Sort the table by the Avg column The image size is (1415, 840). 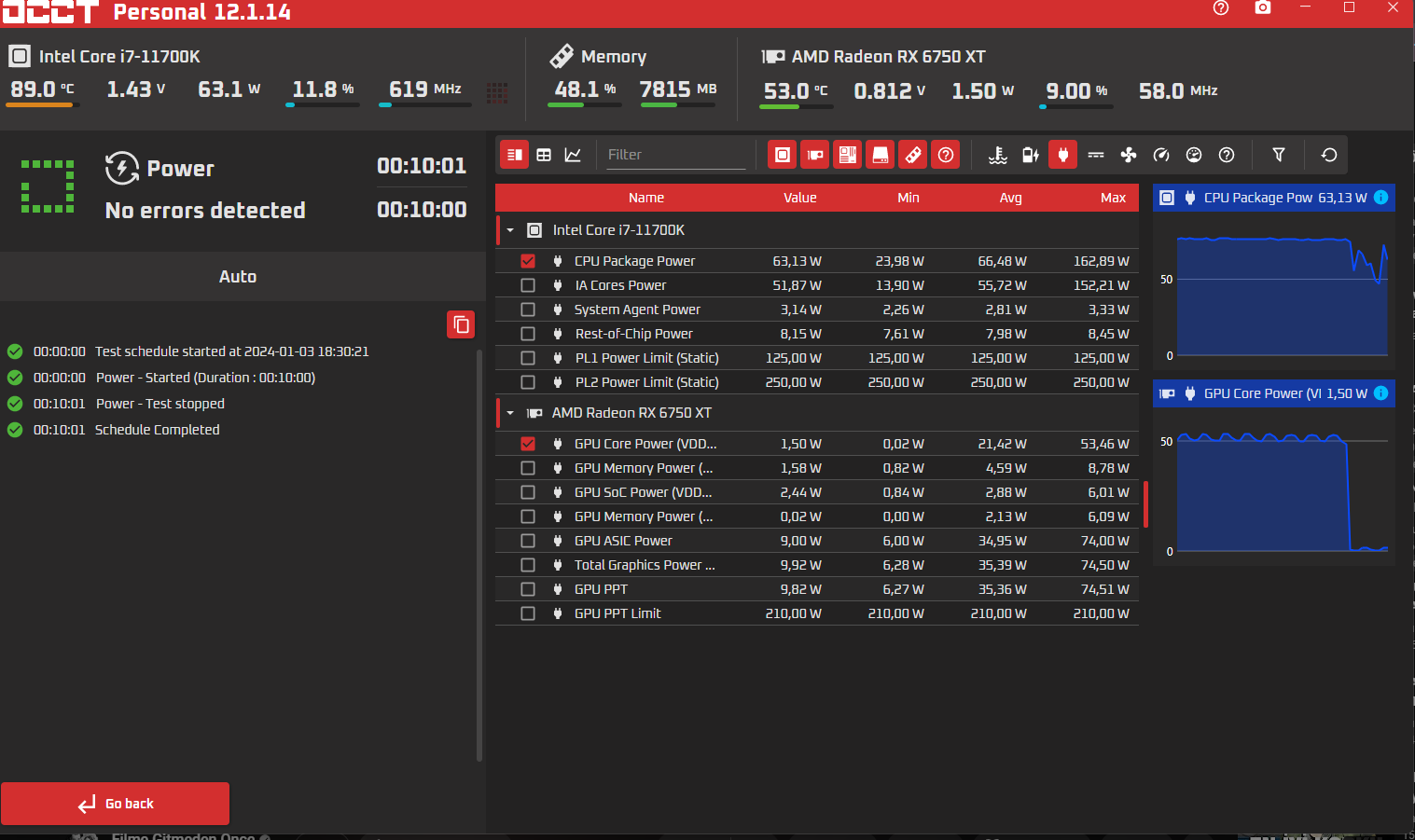click(x=1011, y=198)
